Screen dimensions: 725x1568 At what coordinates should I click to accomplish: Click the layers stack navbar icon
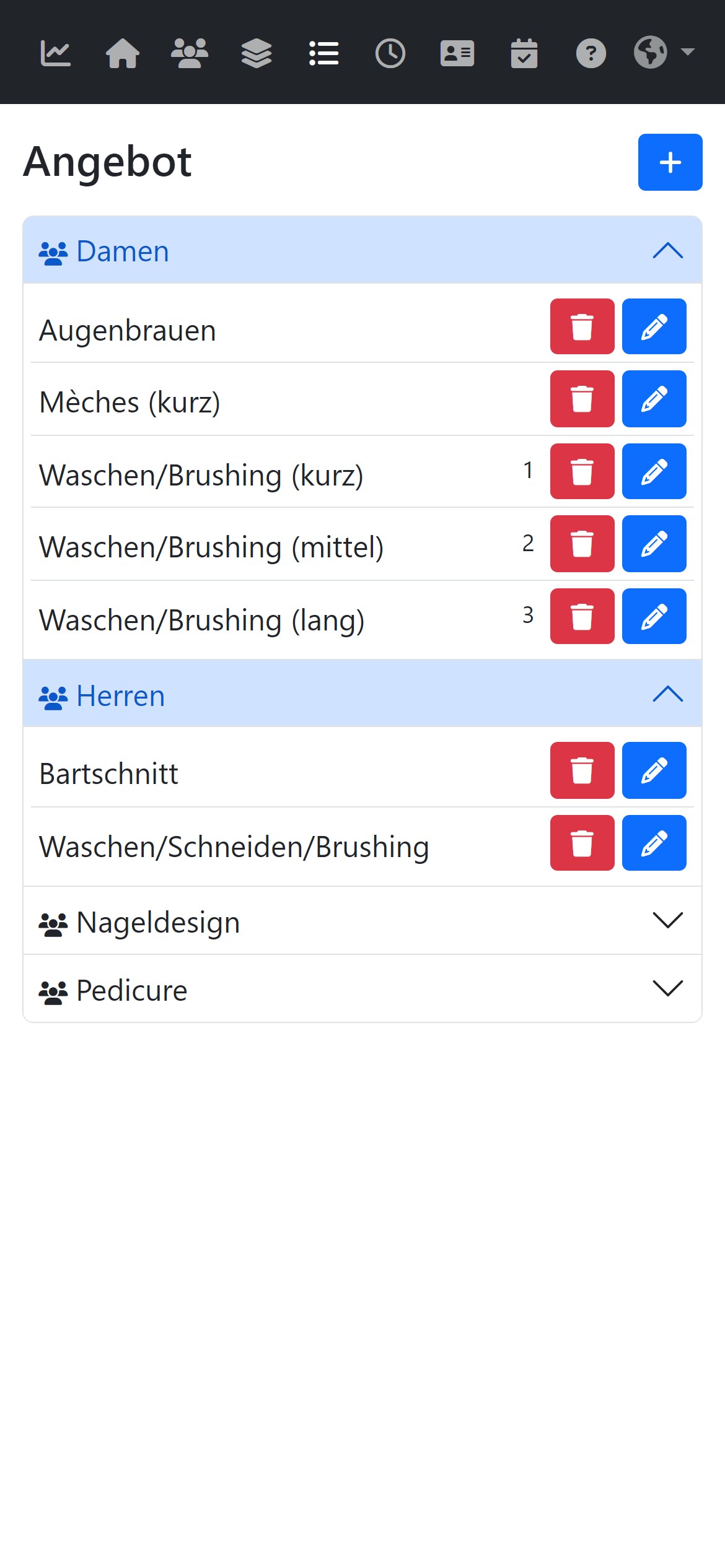pos(257,53)
